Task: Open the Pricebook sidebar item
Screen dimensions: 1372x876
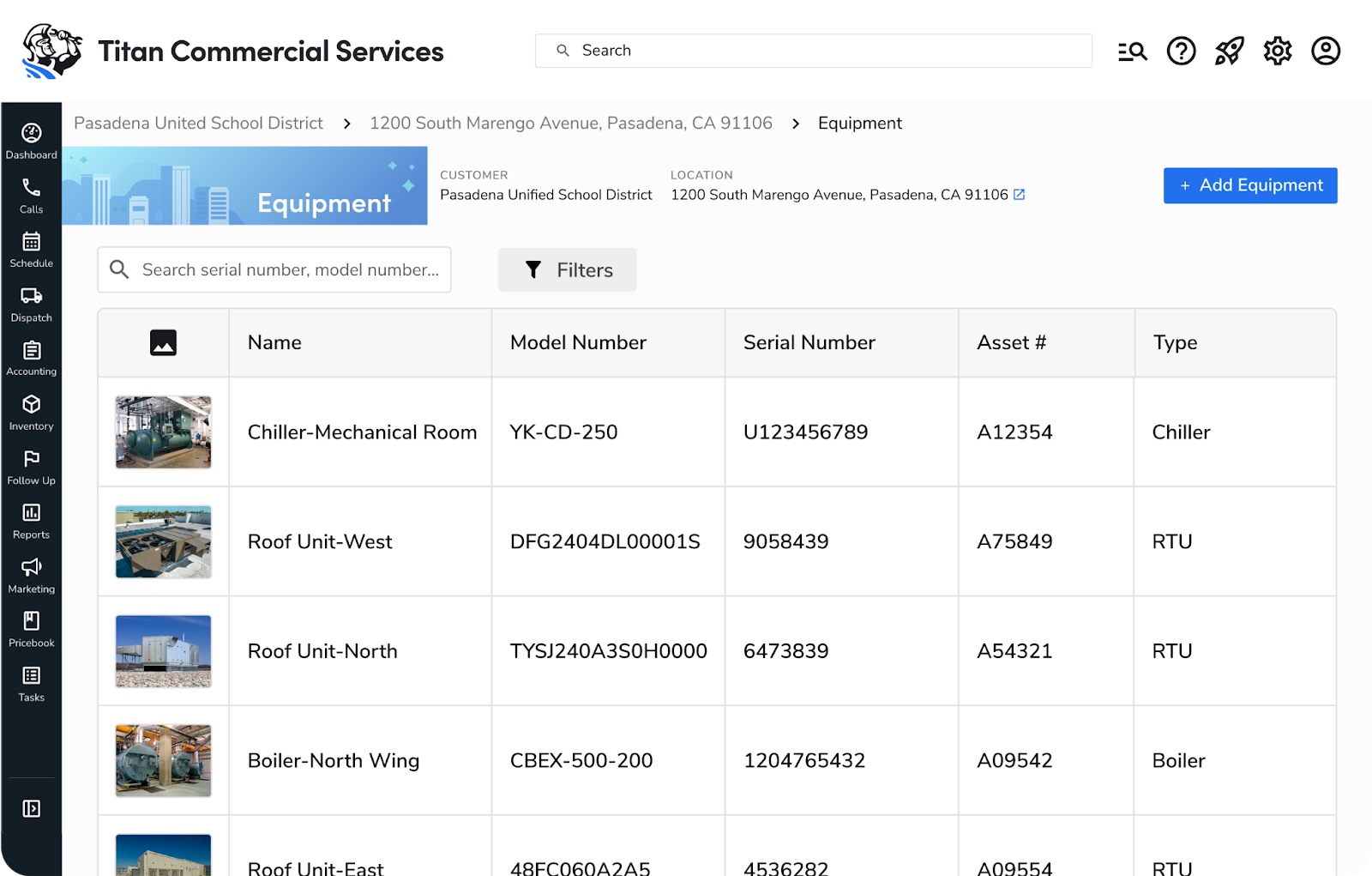Action: click(32, 629)
